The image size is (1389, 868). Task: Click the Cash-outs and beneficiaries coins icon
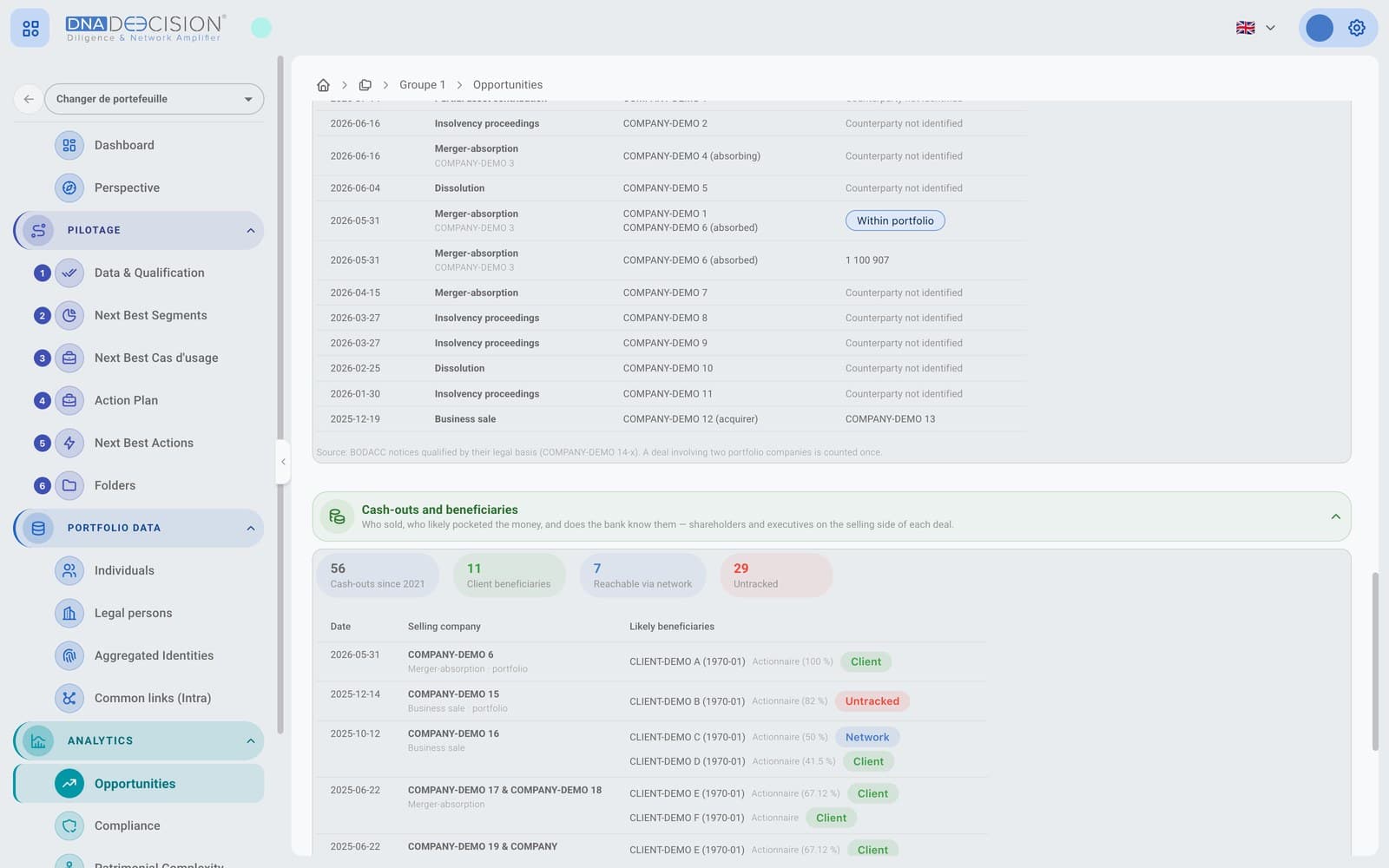click(x=337, y=516)
